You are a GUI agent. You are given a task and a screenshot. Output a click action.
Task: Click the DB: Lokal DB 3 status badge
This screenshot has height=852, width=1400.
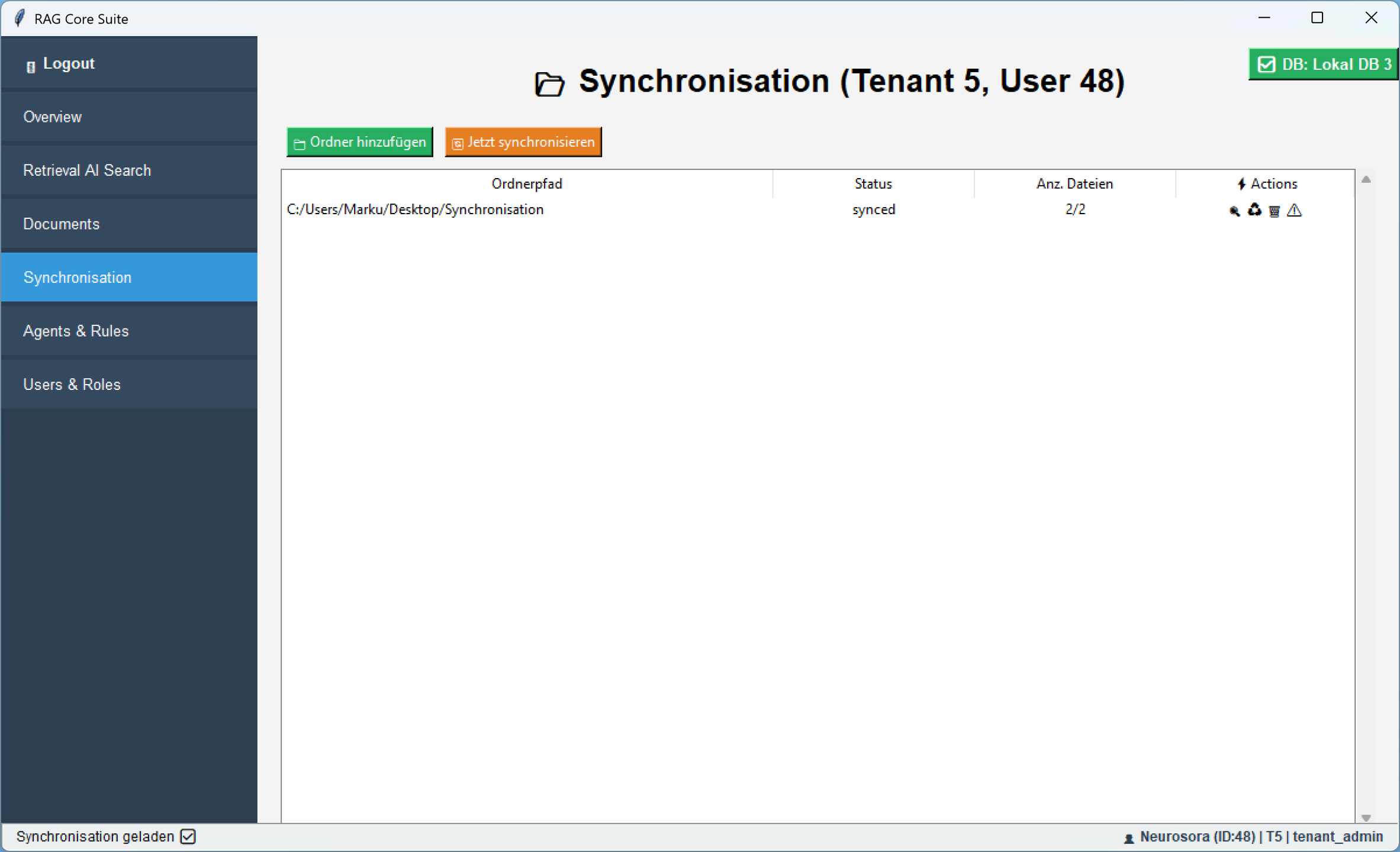pyautogui.click(x=1324, y=64)
